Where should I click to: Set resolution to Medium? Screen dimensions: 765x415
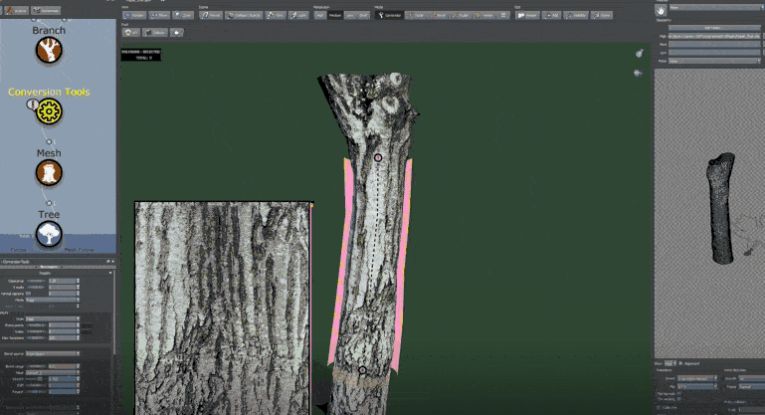click(x=335, y=16)
